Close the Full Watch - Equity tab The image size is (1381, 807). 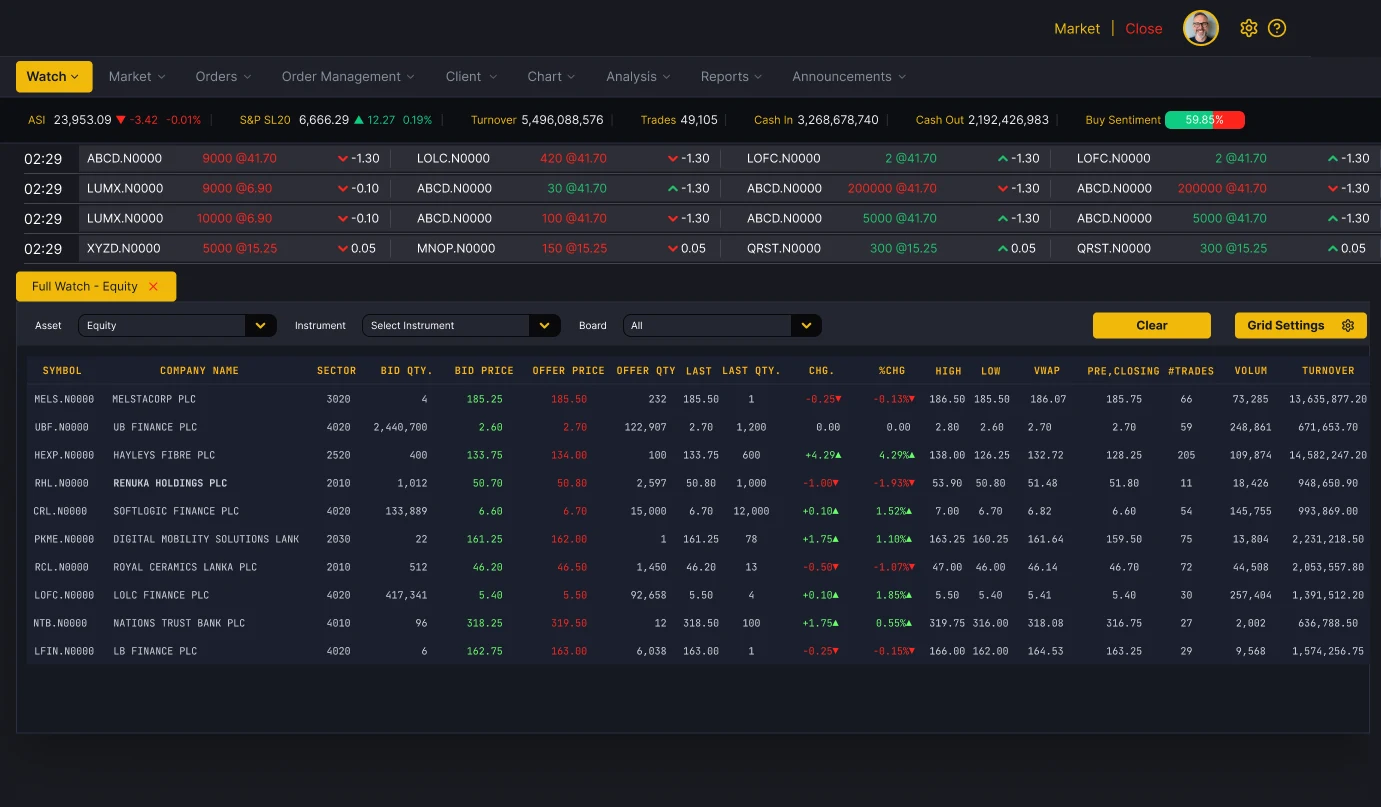[x=153, y=286]
